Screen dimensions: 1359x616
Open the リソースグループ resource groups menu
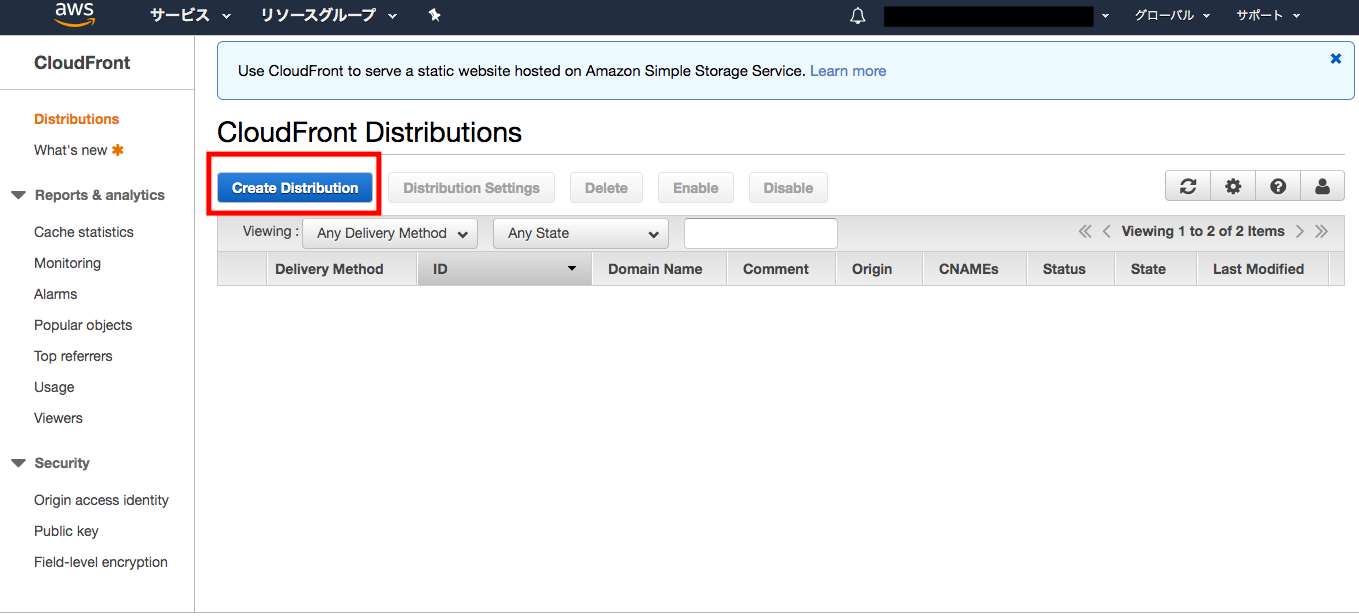coord(329,15)
